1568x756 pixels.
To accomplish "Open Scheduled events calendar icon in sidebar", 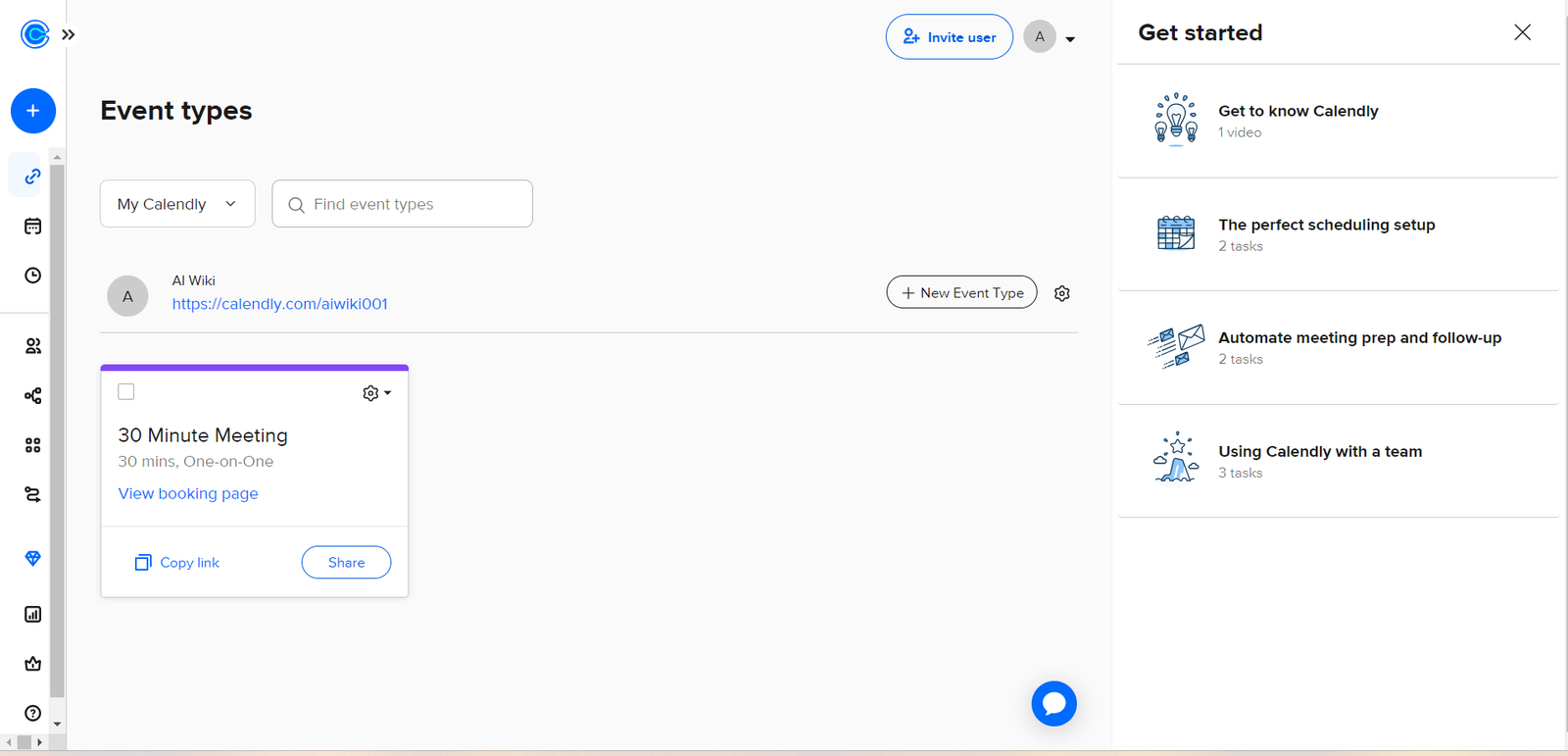I will pyautogui.click(x=32, y=227).
